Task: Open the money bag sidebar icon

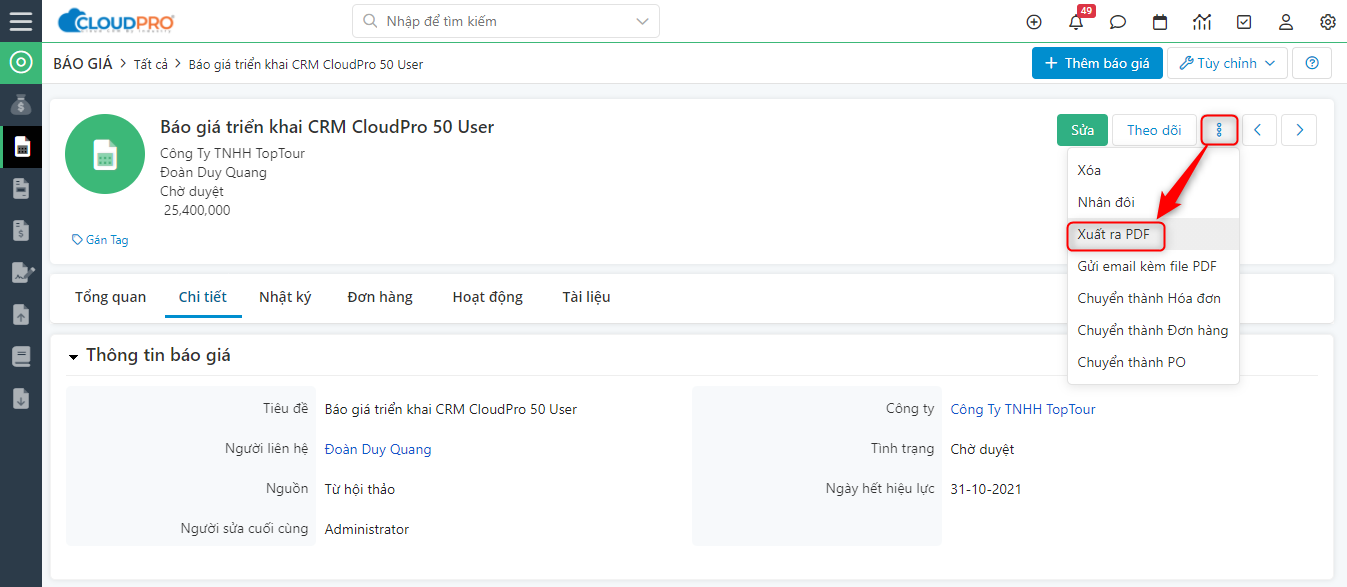Action: pyautogui.click(x=21, y=104)
